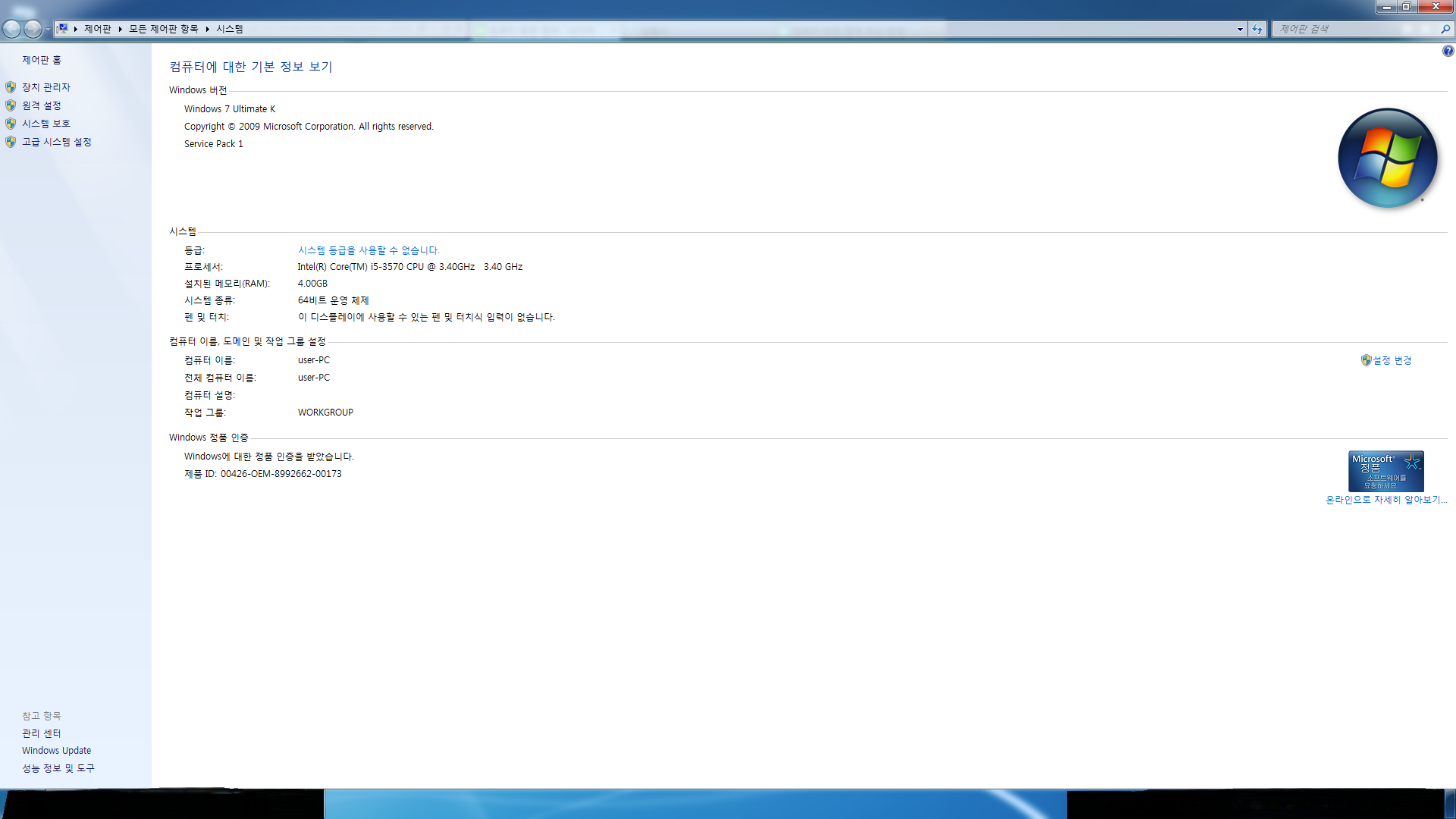Click the forward navigation arrow button

tap(33, 29)
